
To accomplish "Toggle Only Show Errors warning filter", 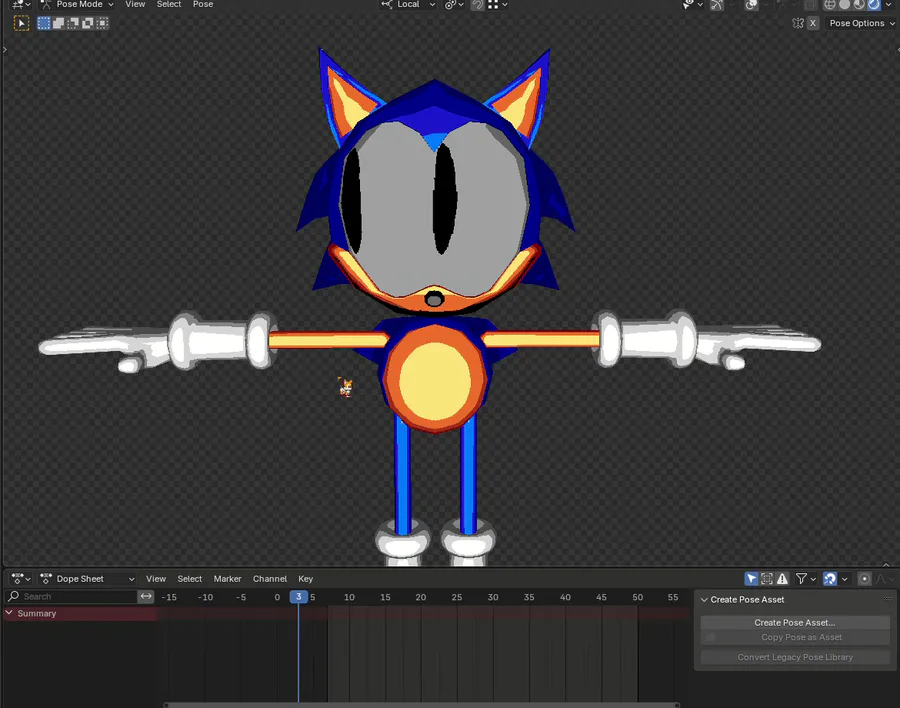I will 782,579.
